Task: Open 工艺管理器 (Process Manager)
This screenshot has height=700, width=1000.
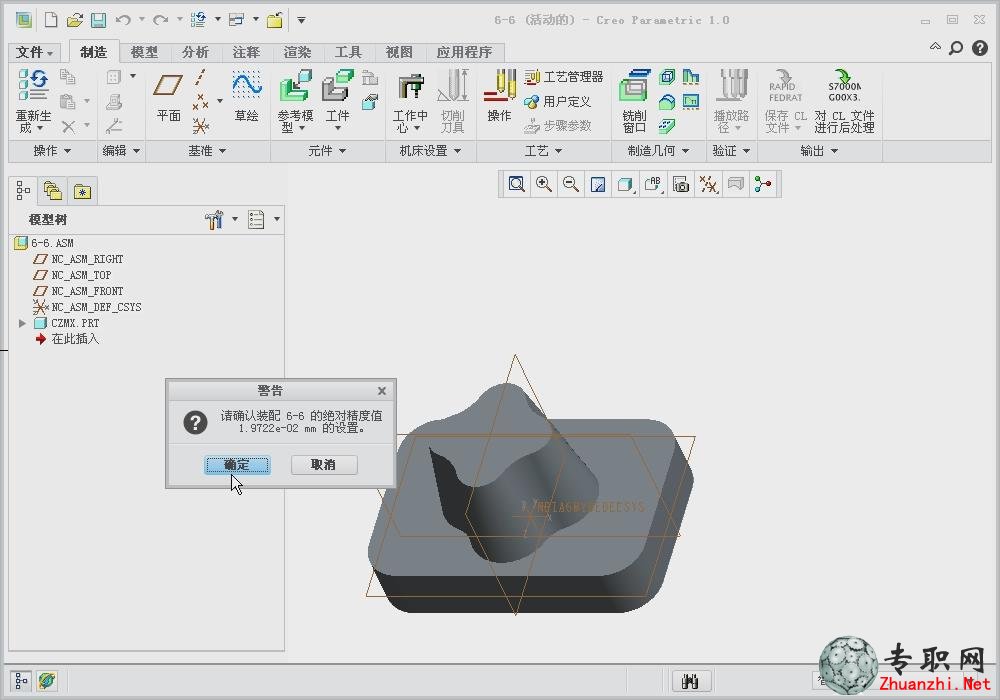Action: pos(564,77)
